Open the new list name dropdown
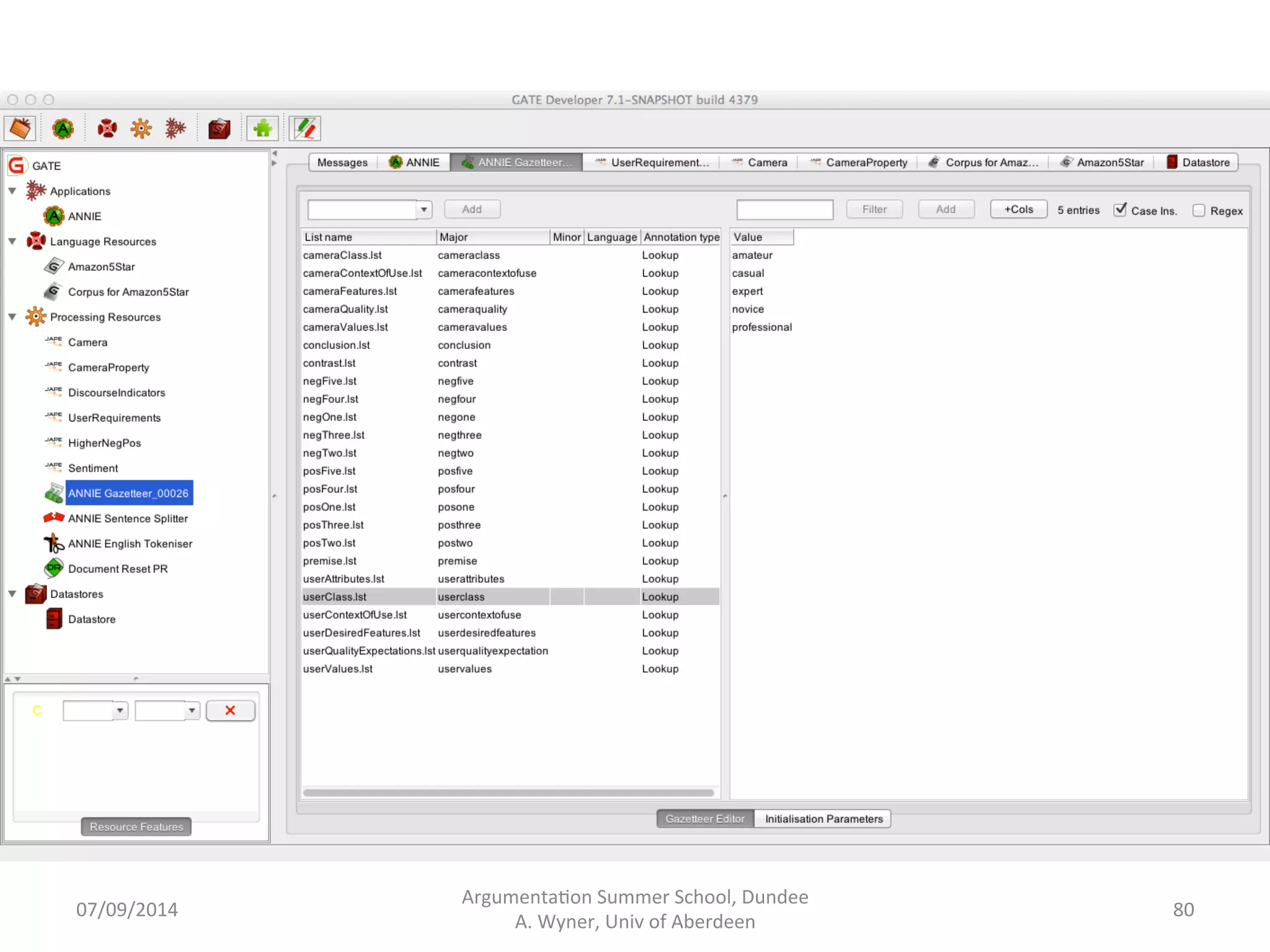Screen dimensions: 1270x952 point(424,209)
